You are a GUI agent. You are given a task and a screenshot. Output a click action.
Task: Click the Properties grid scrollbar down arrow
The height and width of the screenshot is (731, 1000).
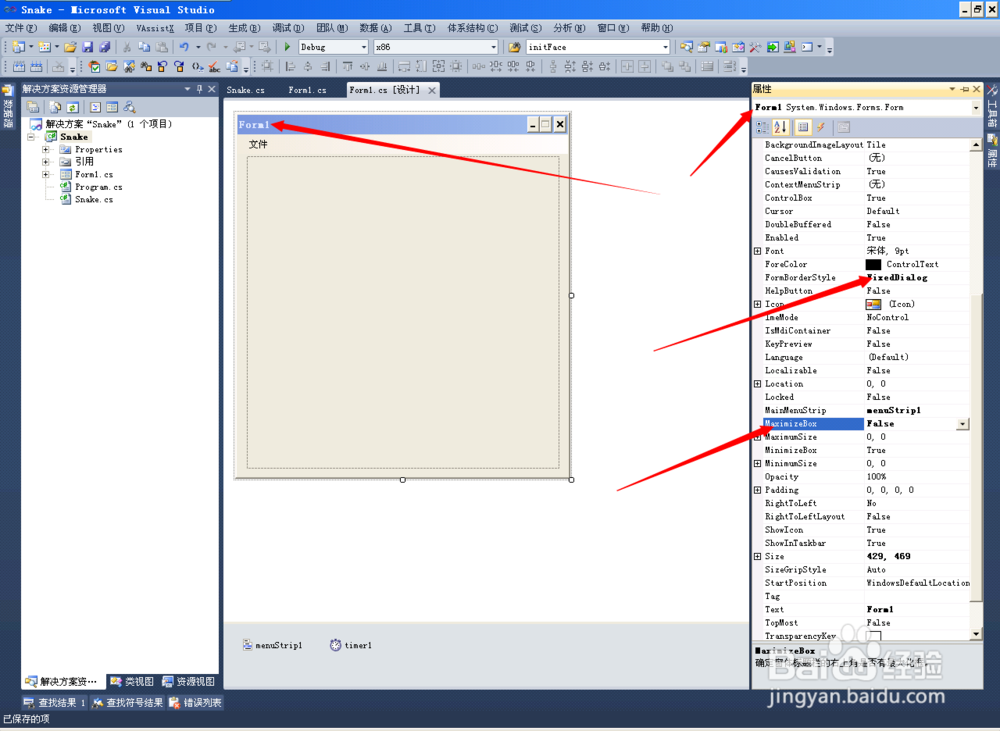pyautogui.click(x=976, y=635)
